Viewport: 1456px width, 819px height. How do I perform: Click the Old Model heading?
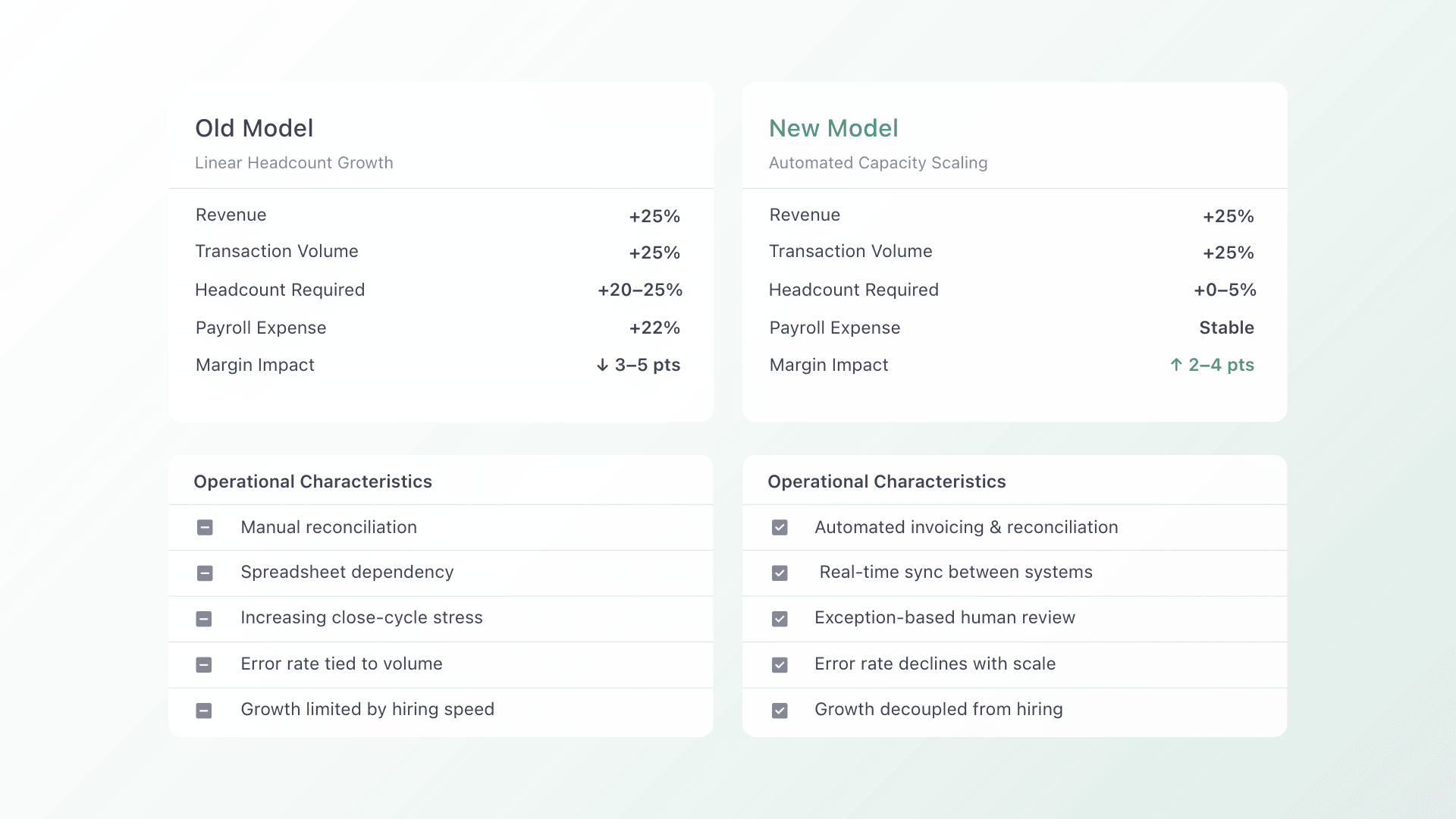(x=254, y=128)
